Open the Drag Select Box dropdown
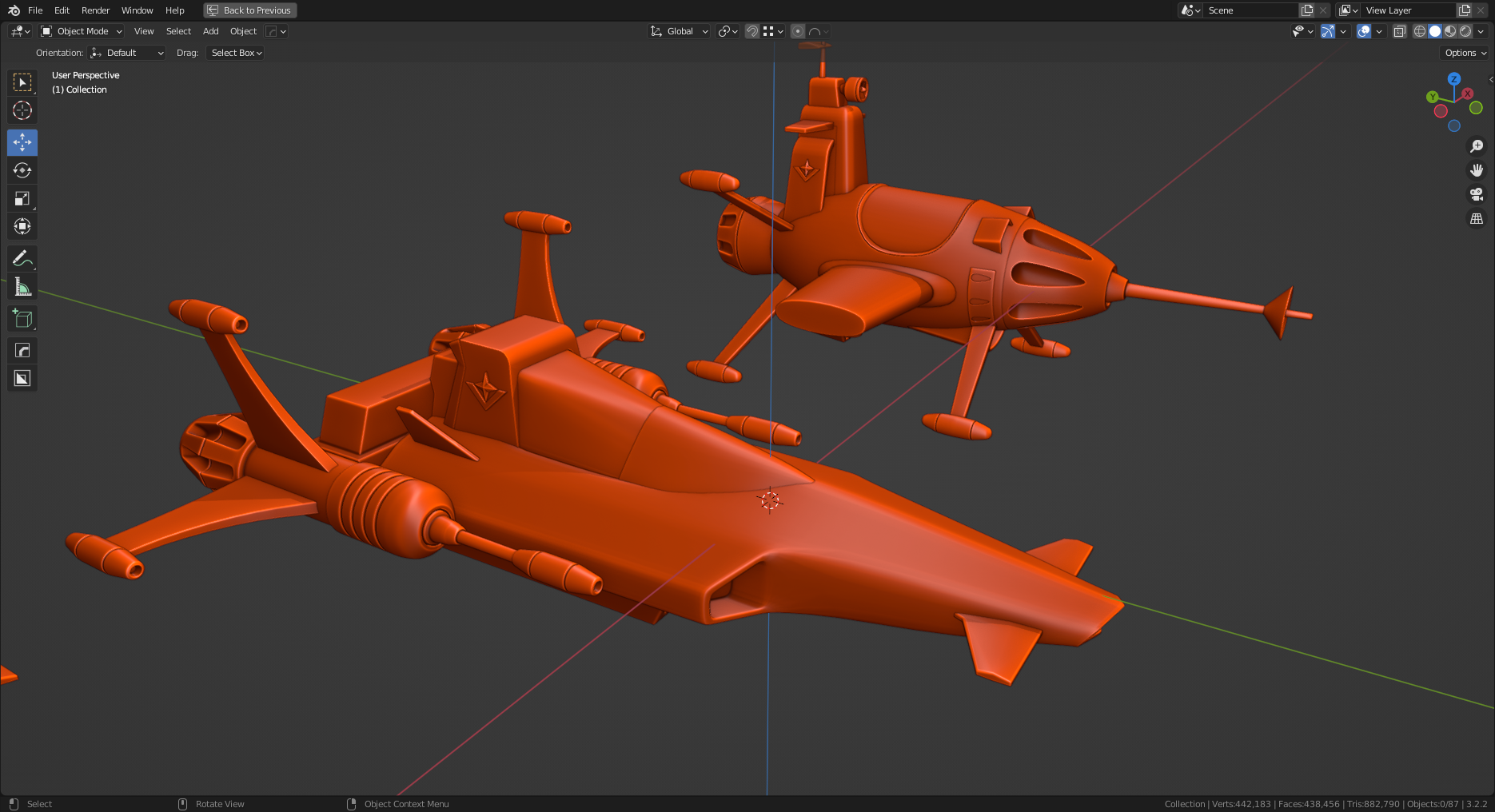The width and height of the screenshot is (1495, 812). [236, 53]
